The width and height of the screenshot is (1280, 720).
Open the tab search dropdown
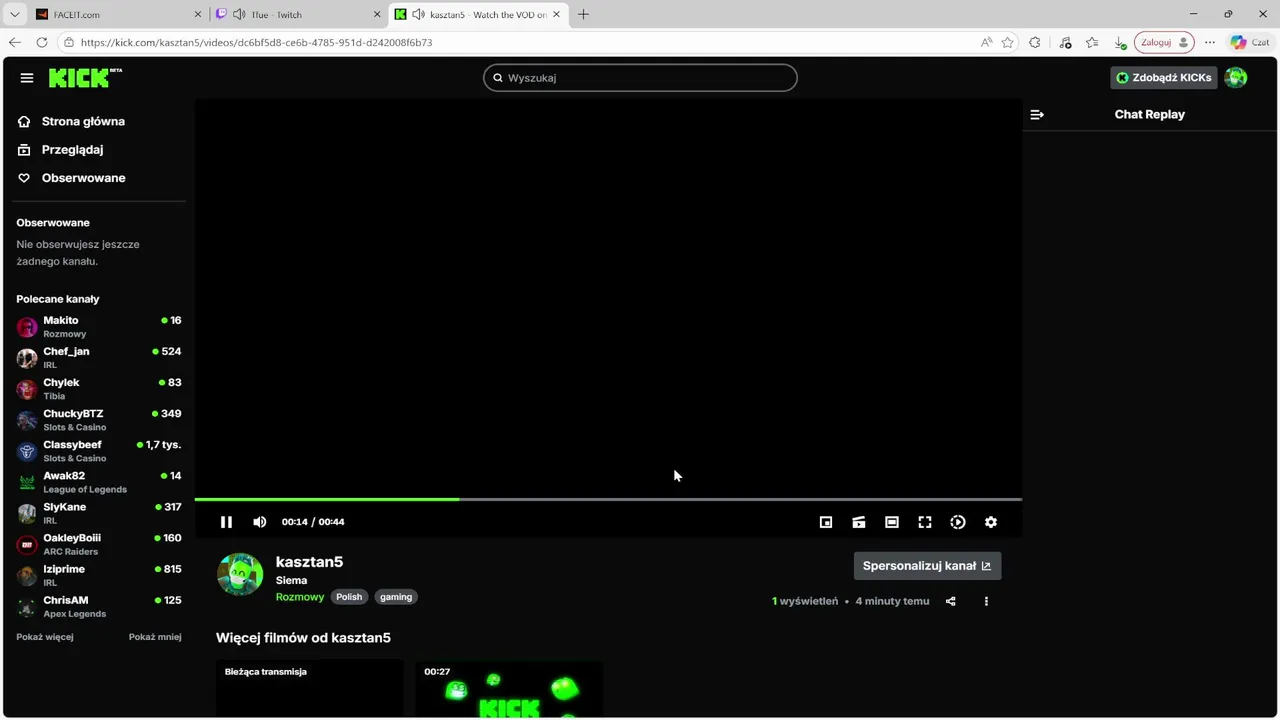point(14,14)
